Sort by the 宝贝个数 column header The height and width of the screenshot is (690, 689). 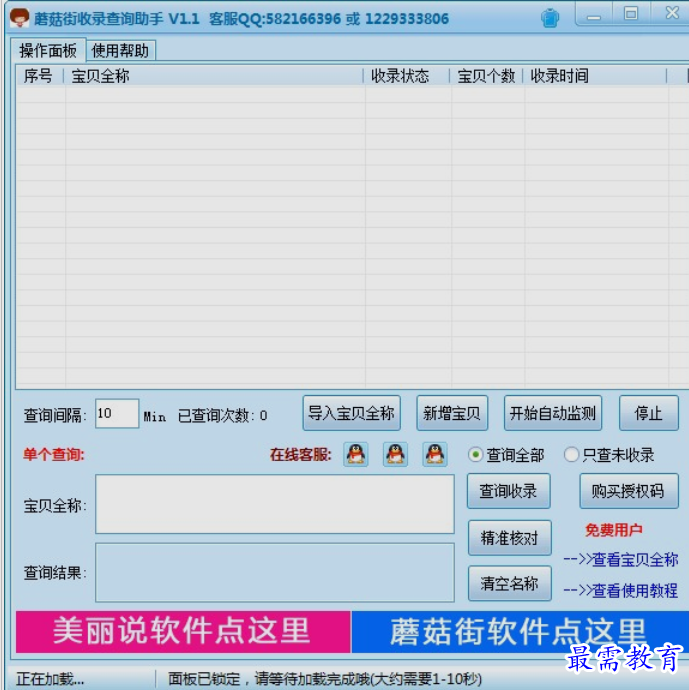tap(487, 76)
